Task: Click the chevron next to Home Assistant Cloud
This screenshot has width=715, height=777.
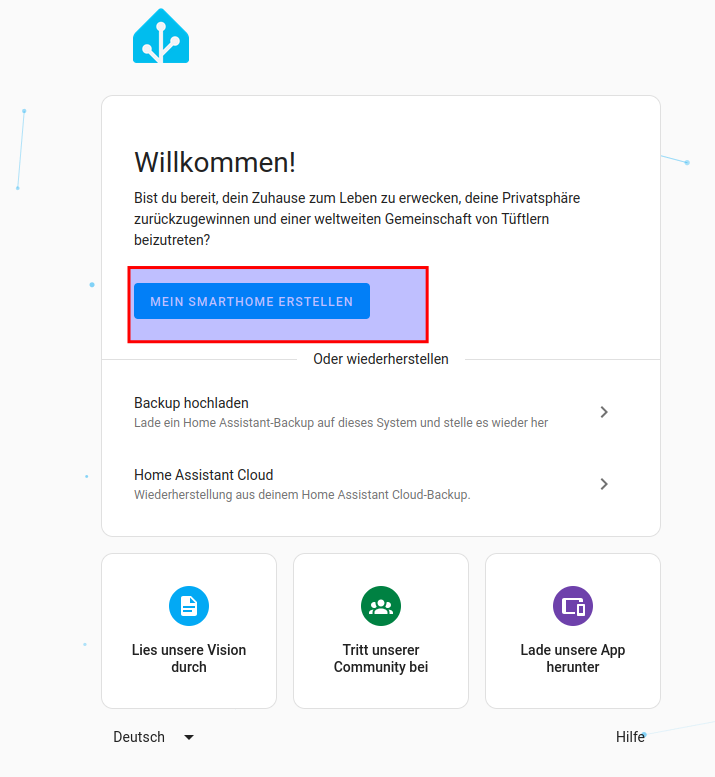Action: (x=603, y=484)
